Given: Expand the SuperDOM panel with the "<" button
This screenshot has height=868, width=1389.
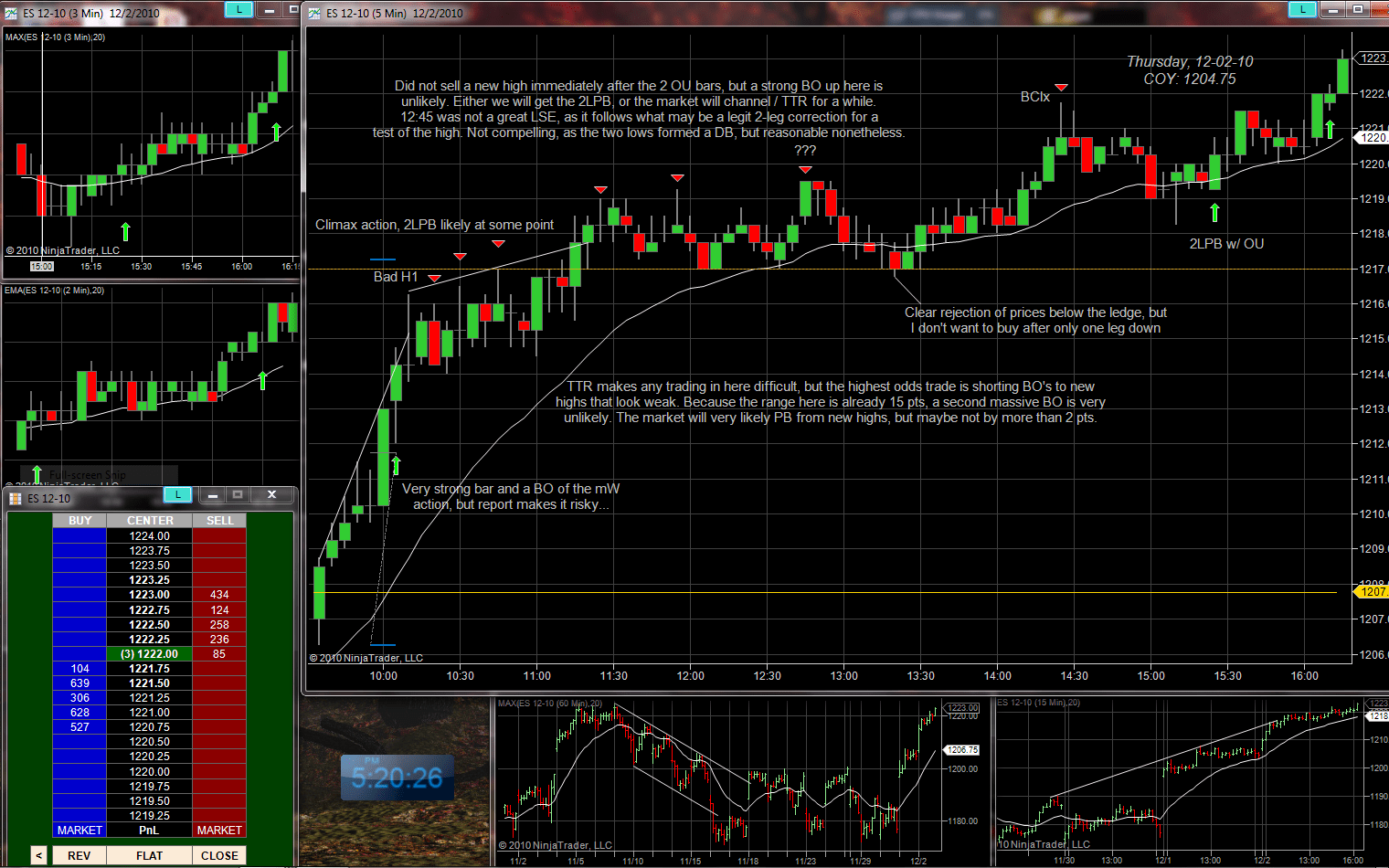Looking at the screenshot, I should (x=38, y=855).
